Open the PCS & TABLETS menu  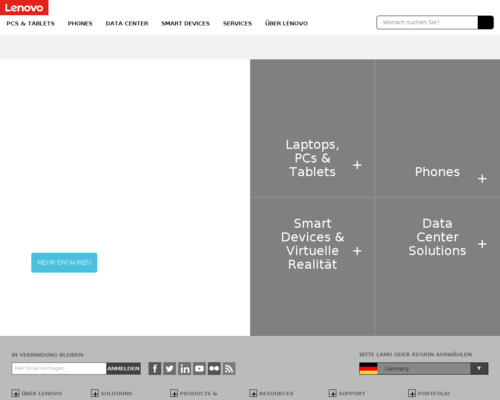coord(30,23)
